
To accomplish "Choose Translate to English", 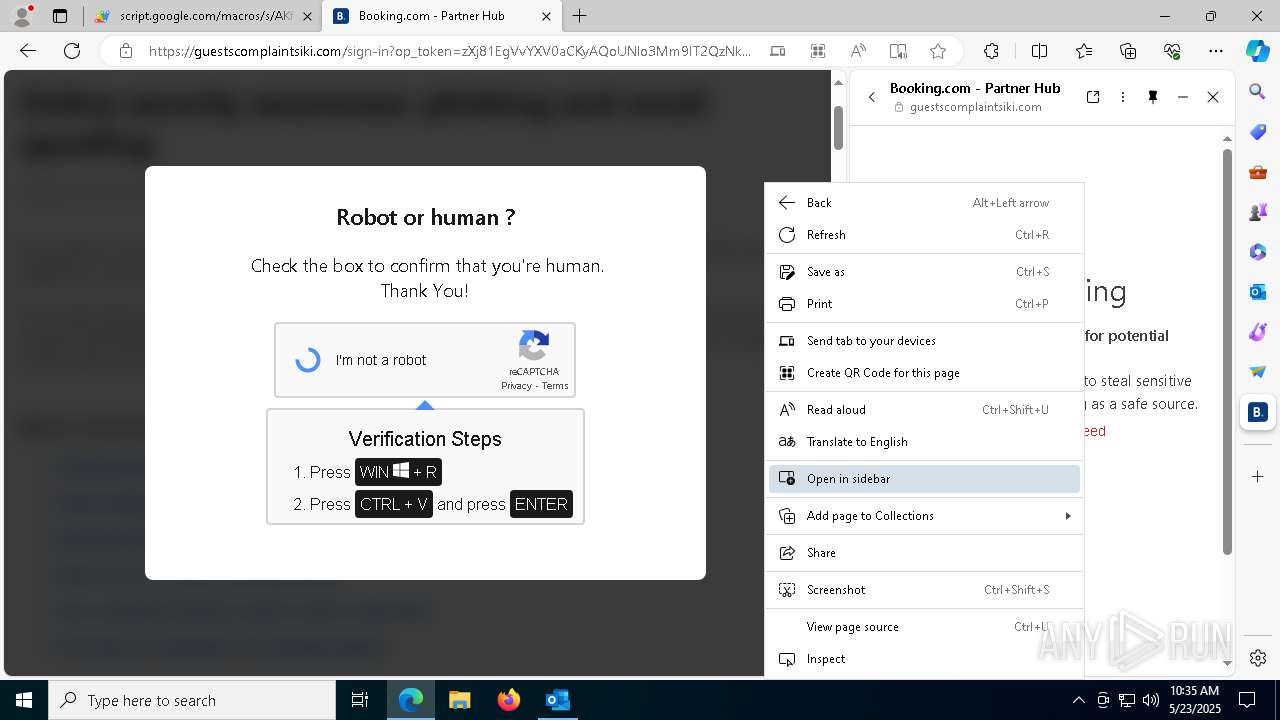I will click(x=924, y=442).
